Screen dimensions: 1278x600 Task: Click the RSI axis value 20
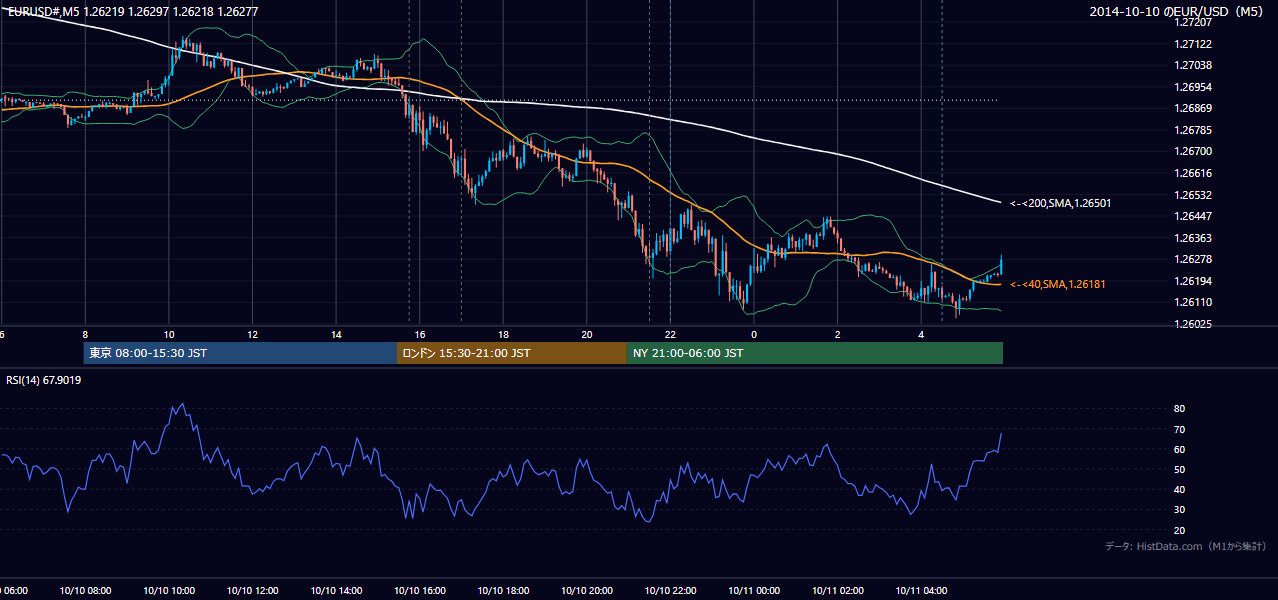click(x=1180, y=530)
